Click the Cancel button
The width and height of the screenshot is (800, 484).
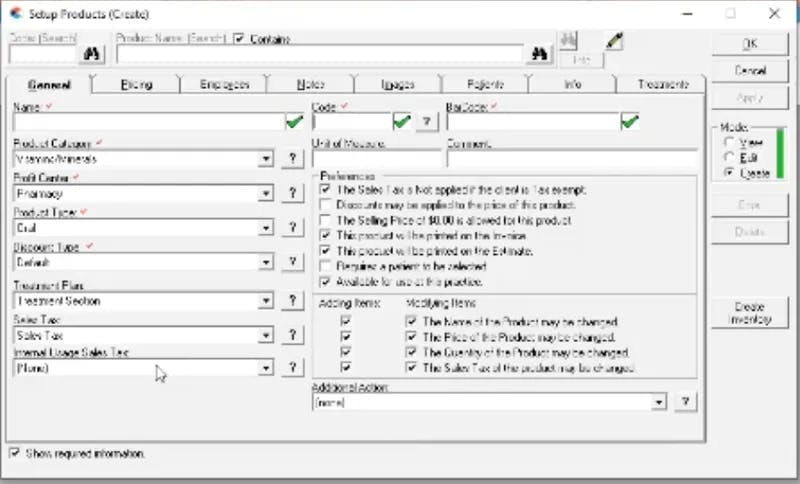pos(749,70)
